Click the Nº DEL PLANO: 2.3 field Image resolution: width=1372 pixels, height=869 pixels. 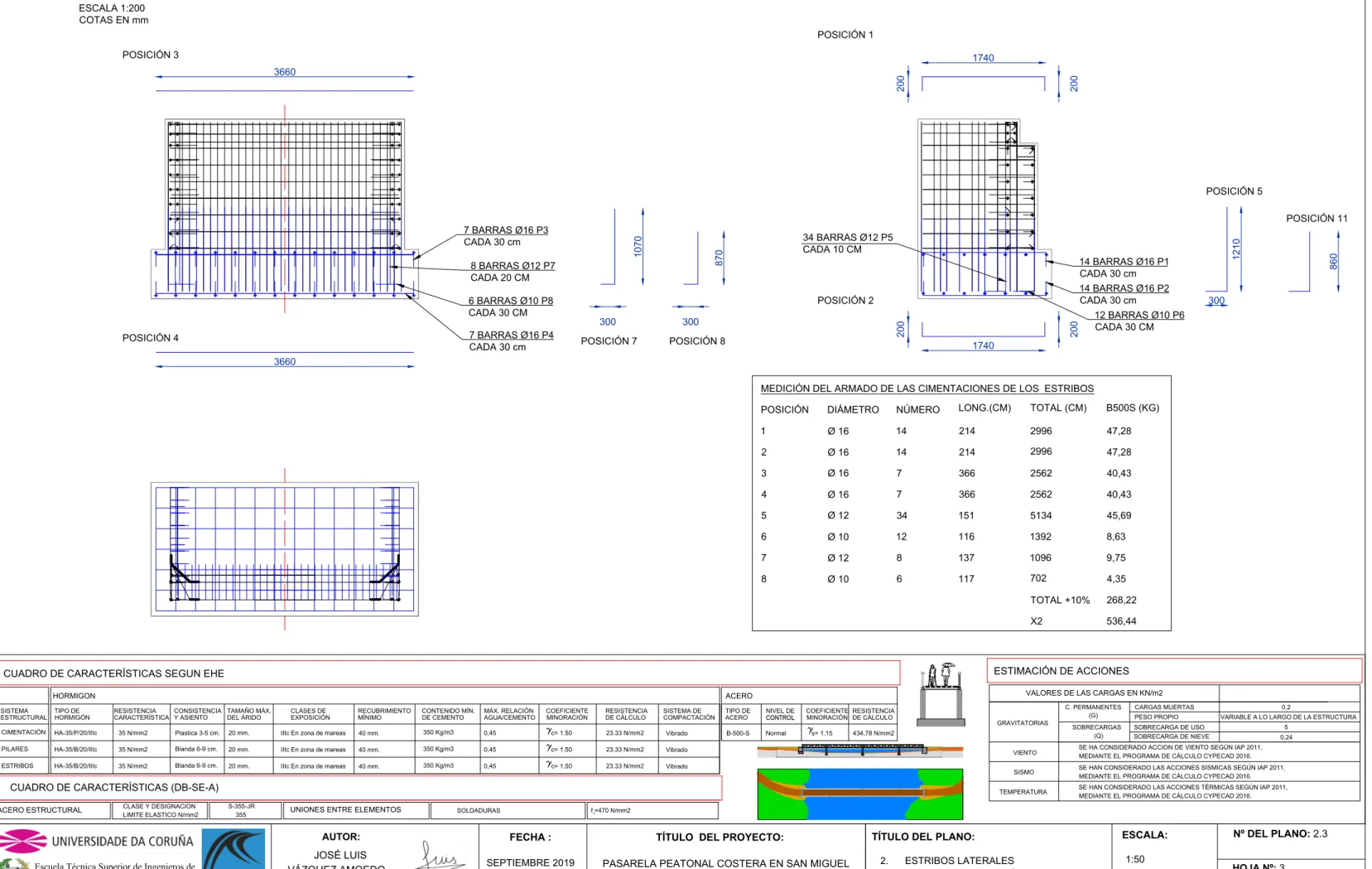(x=1280, y=834)
